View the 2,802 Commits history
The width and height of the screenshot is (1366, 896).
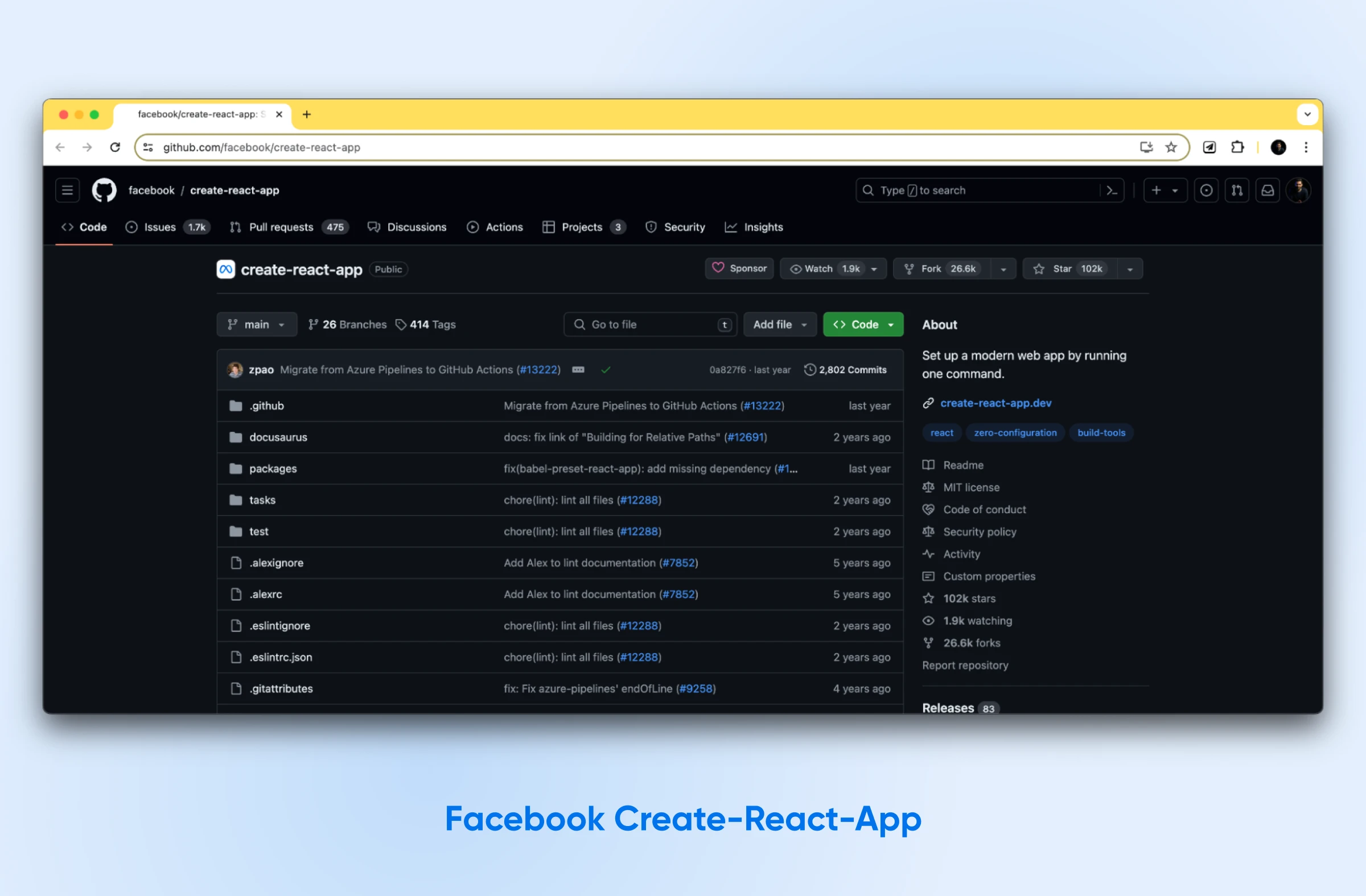[845, 370]
